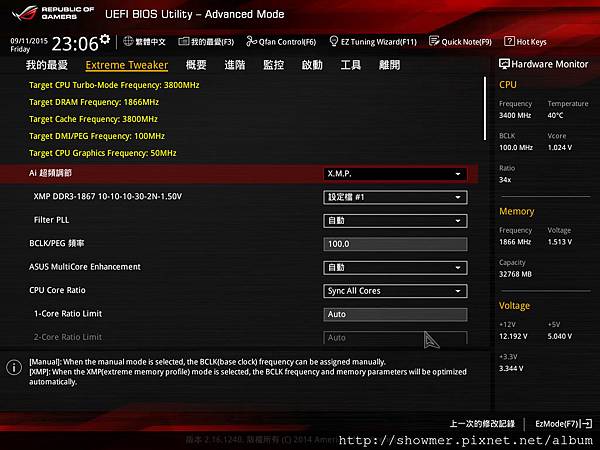Click the ROG logo at top left
The image size is (600, 450).
24,14
